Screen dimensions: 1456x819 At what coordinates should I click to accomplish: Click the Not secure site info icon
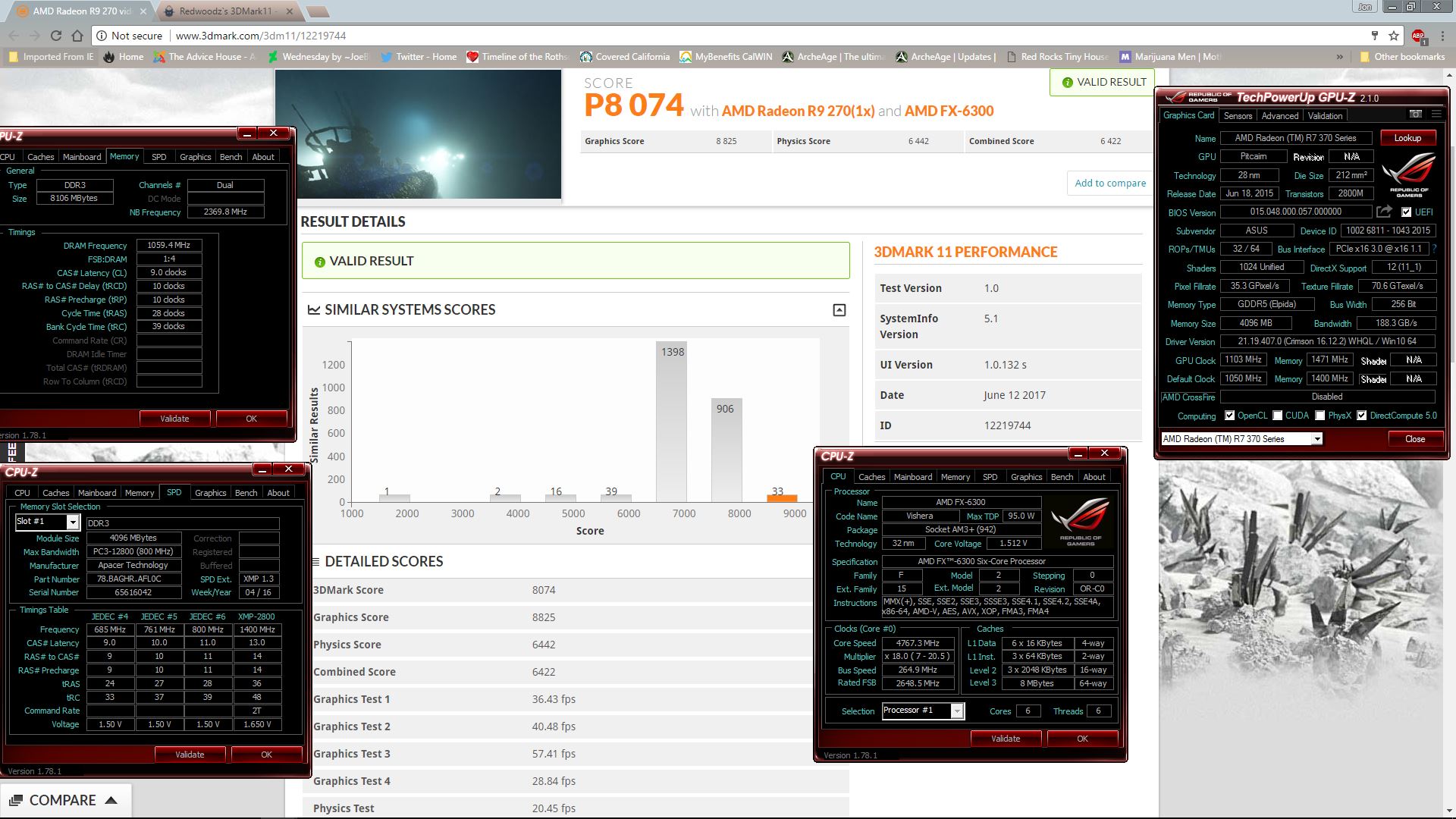(102, 36)
